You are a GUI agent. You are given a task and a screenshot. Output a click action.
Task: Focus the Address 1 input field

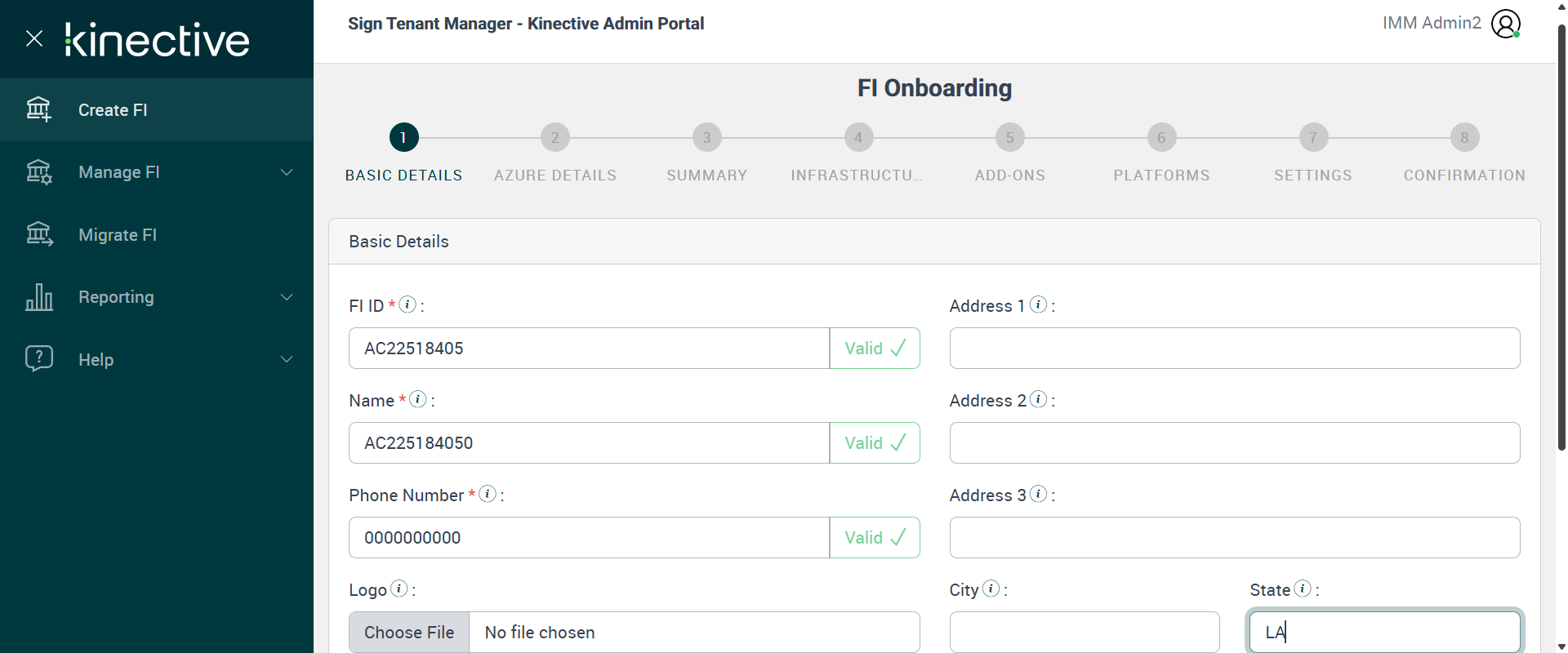coord(1234,349)
